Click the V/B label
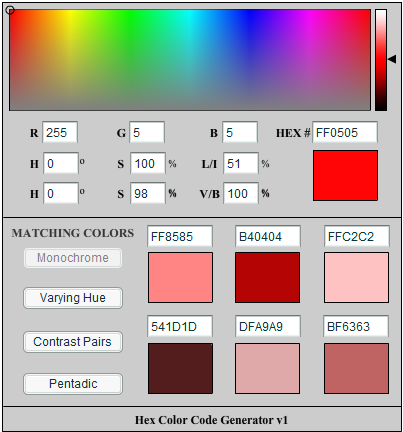The width and height of the screenshot is (403, 432). [x=210, y=194]
